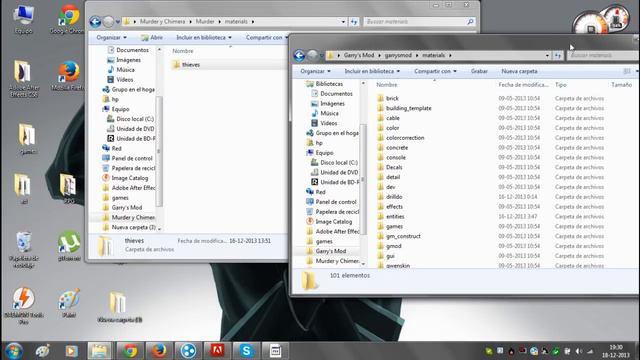Click the Back arrow in the Murder window
This screenshot has height=360, width=640.
pos(95,22)
